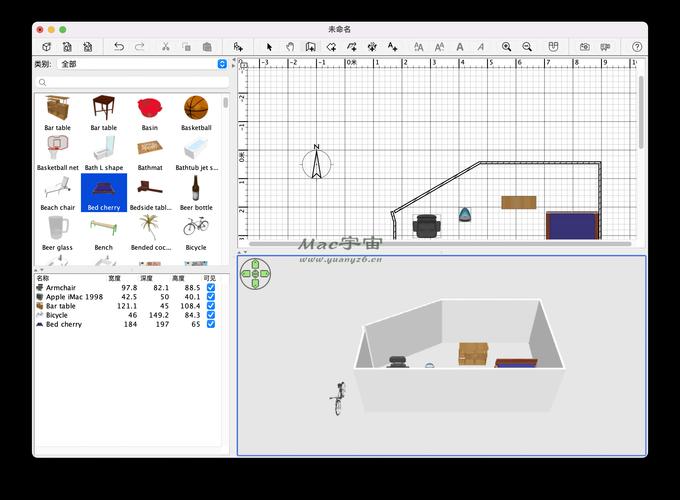The height and width of the screenshot is (500, 680).
Task: Pick the Add text tool
Action: pos(392,47)
